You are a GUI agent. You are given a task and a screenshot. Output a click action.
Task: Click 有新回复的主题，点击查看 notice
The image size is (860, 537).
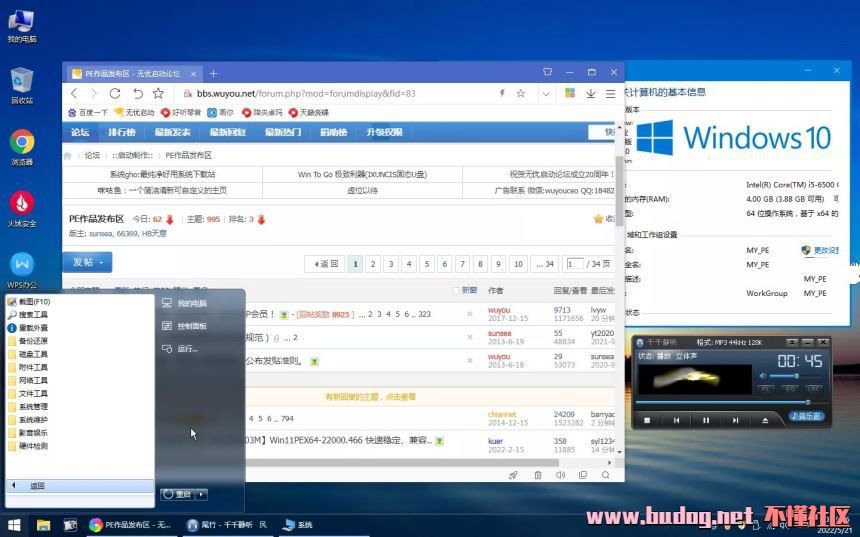371,397
